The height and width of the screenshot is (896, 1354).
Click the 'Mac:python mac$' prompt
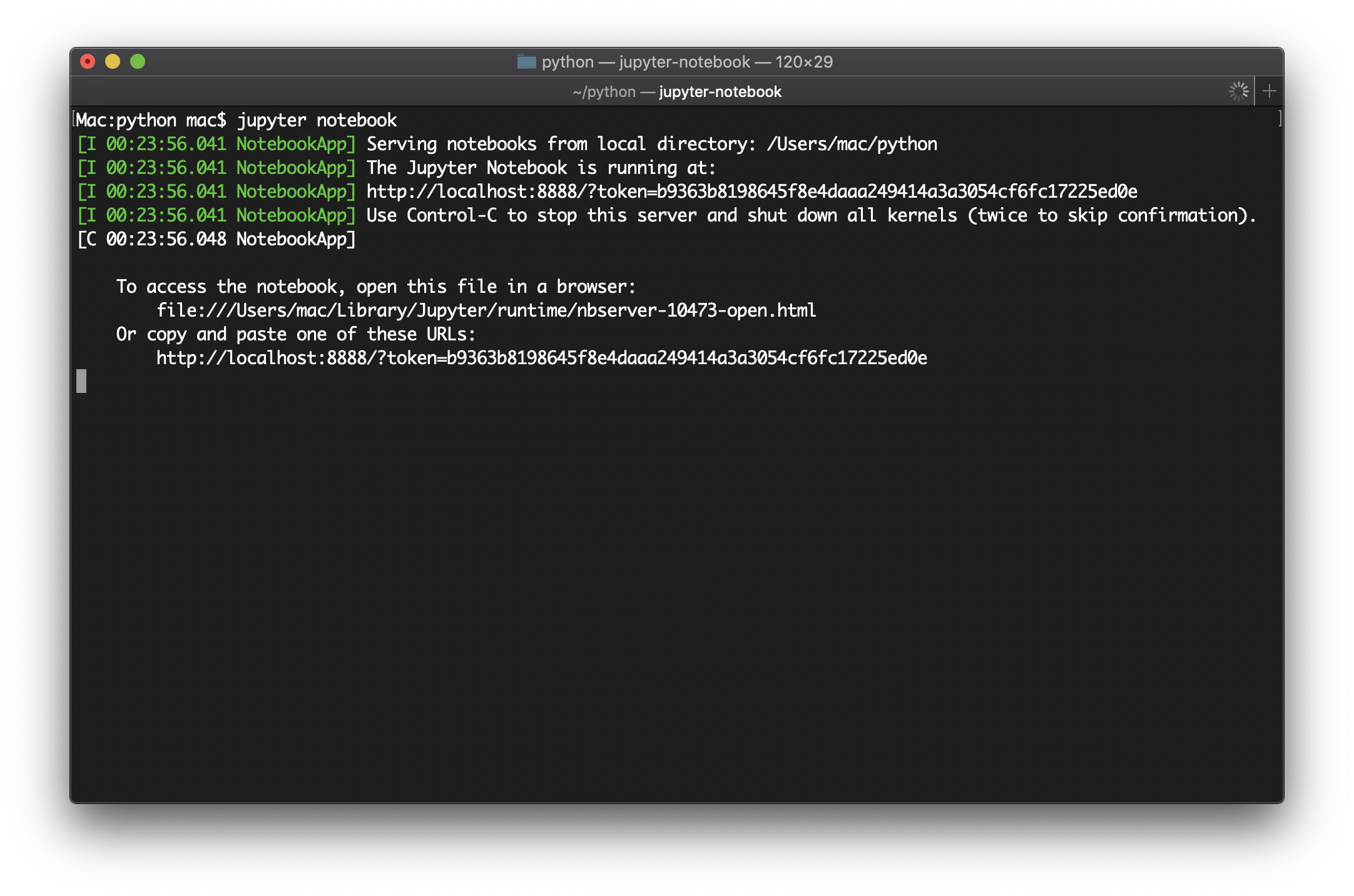(x=151, y=120)
